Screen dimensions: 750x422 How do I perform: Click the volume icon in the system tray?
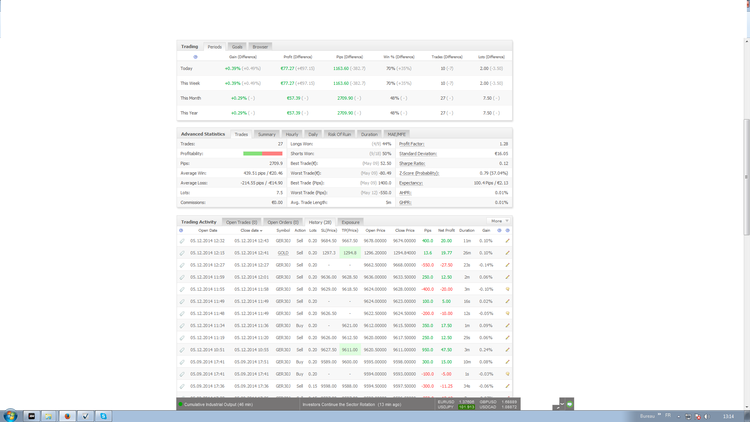click(x=707, y=416)
